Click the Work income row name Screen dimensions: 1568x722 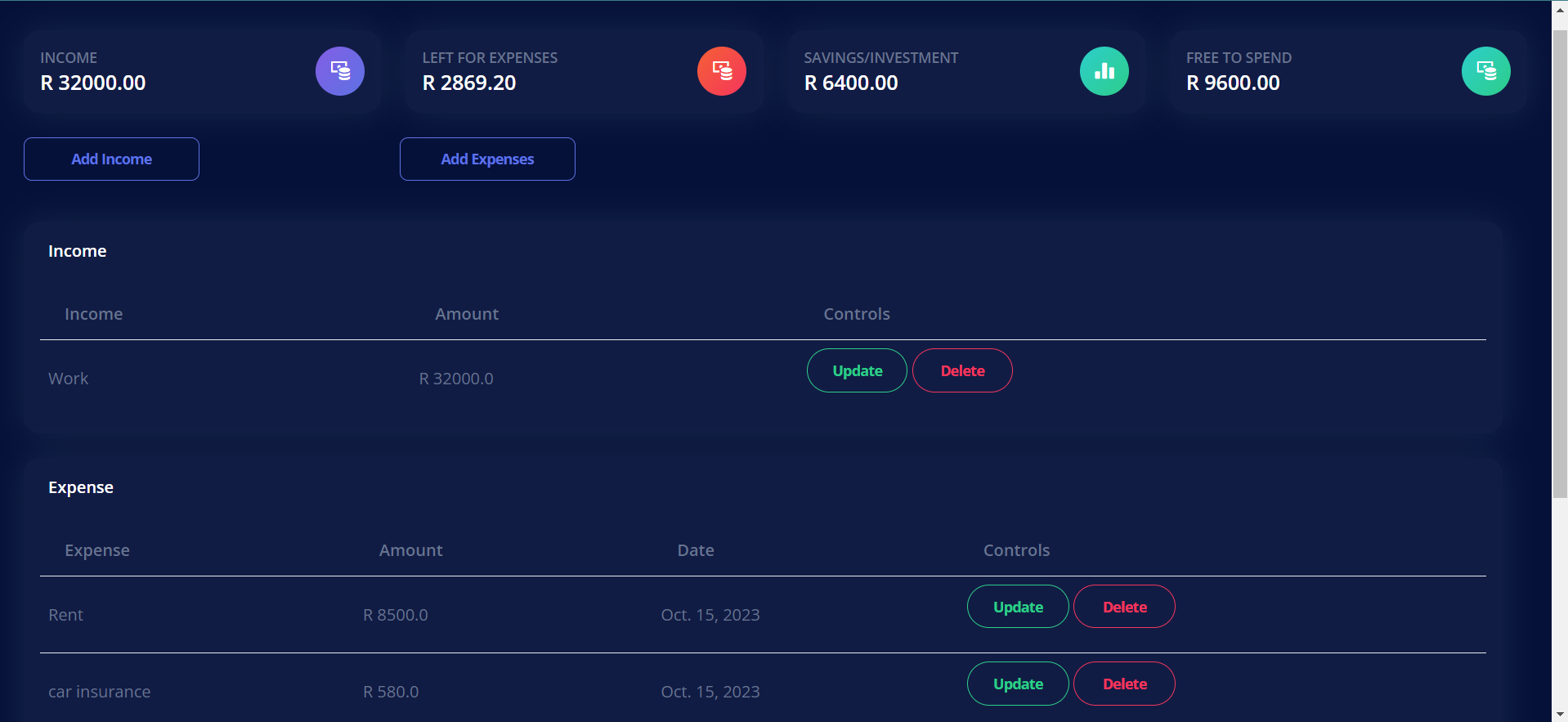pyautogui.click(x=69, y=379)
